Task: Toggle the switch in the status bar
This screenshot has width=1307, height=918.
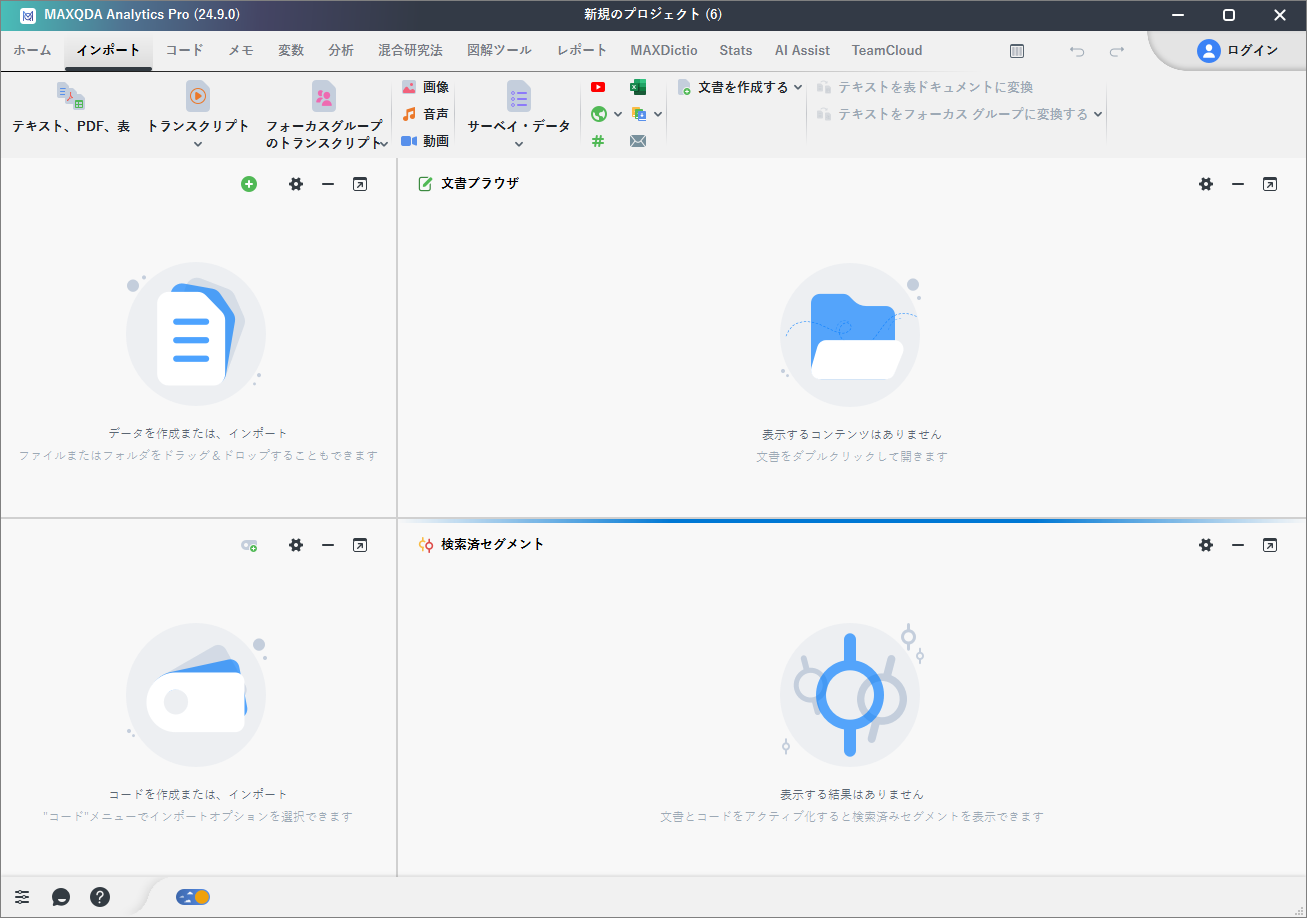Action: coord(193,897)
